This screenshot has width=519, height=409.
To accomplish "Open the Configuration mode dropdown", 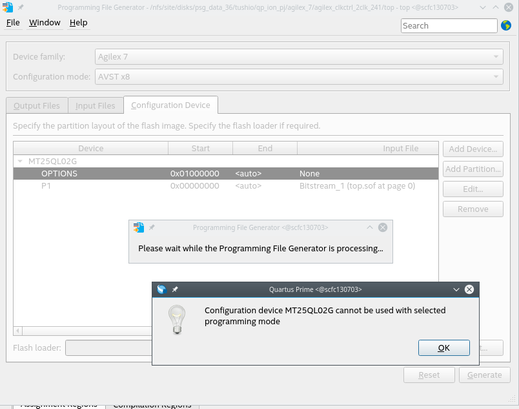I will click(299, 77).
